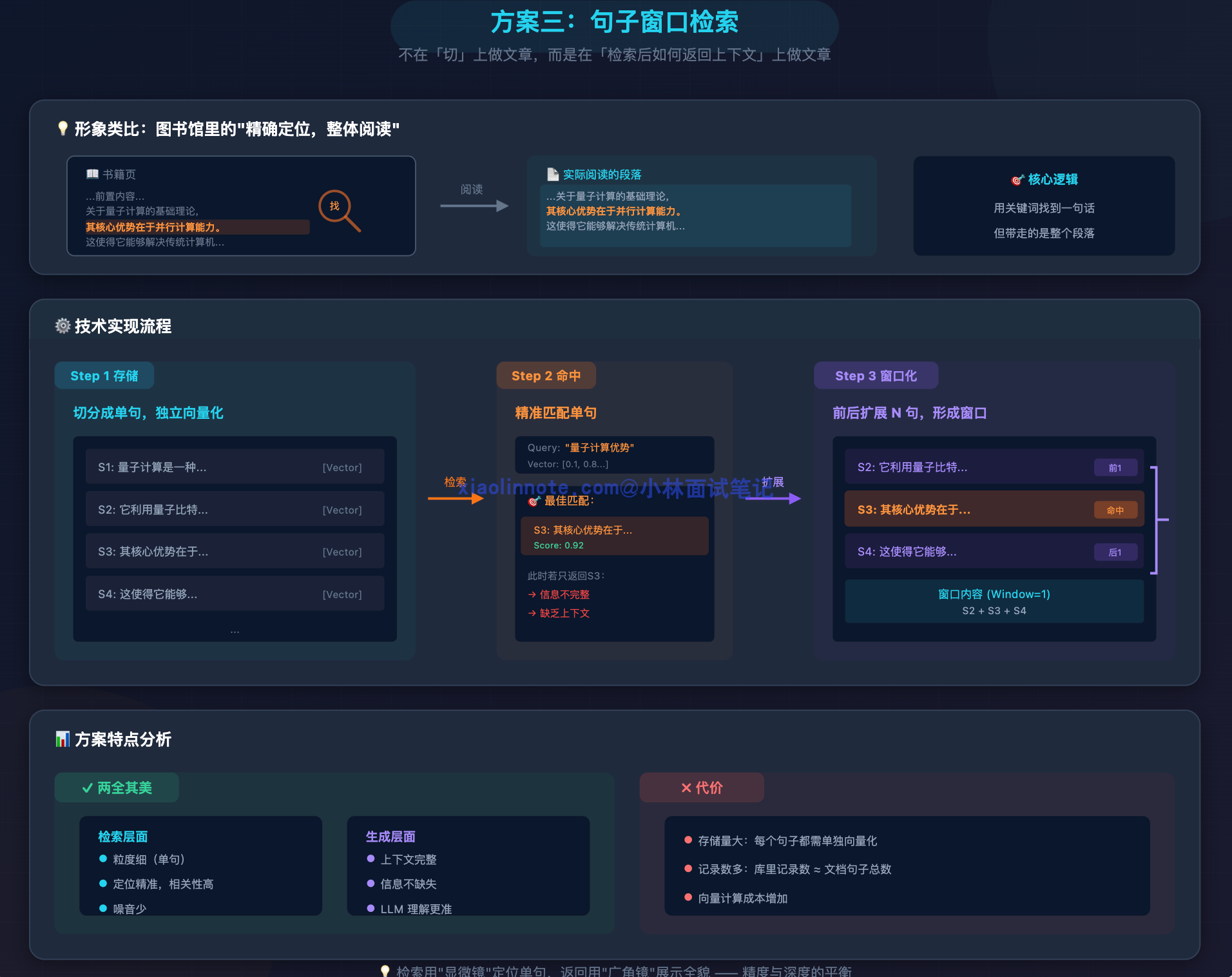
Task: Click the "前1" badge on S2 row
Action: click(x=1115, y=468)
